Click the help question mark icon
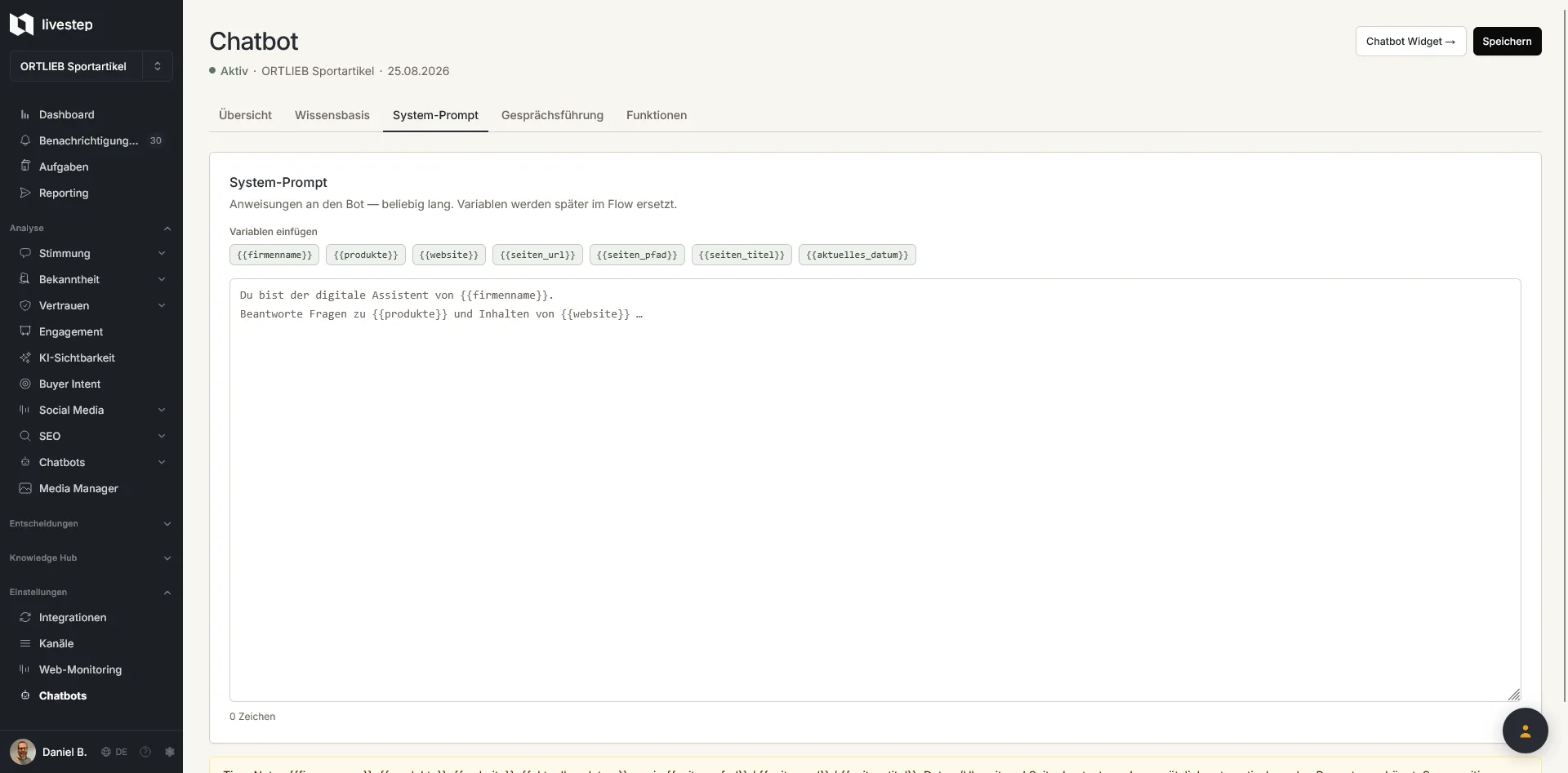The height and width of the screenshot is (773, 1568). [145, 753]
